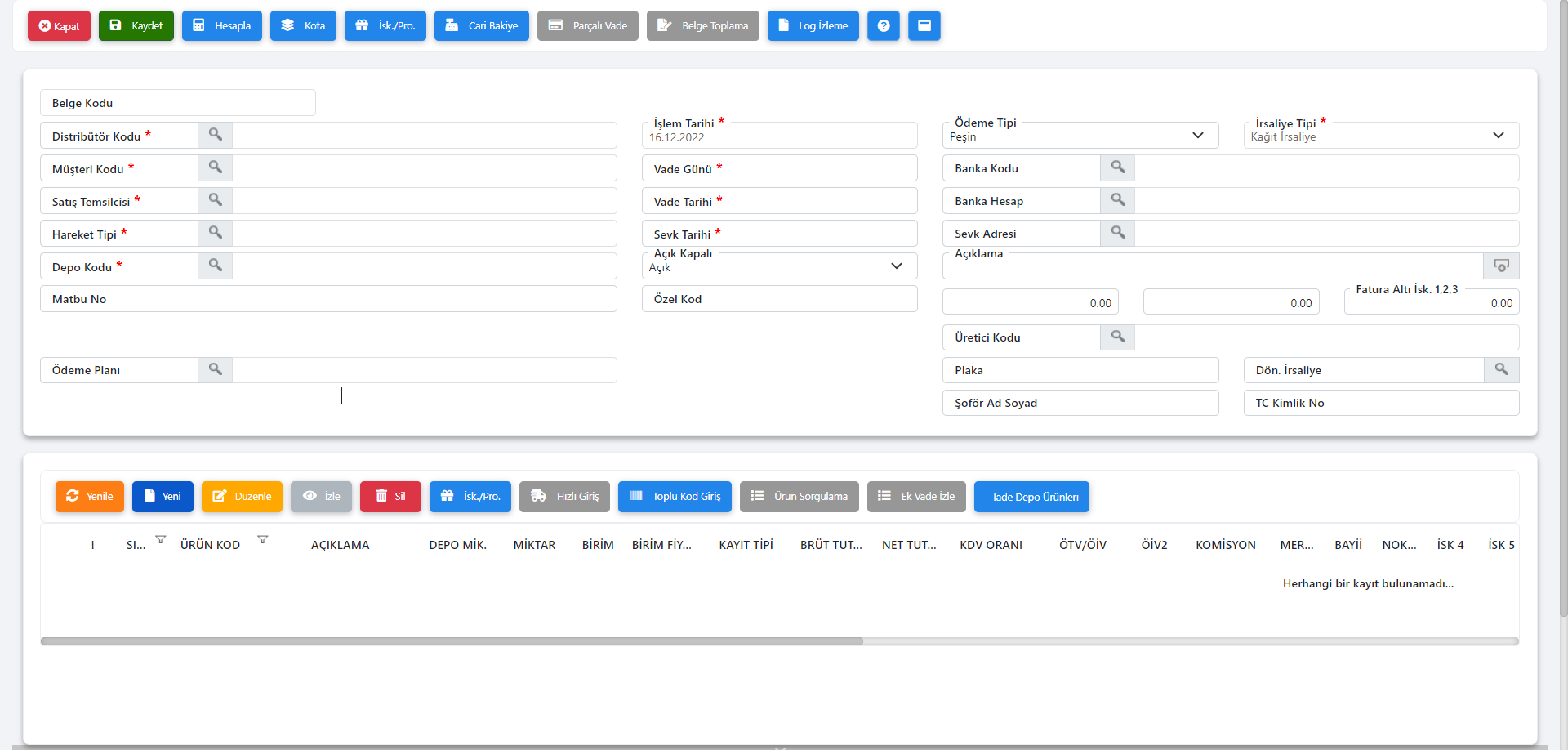Click the horizontal grid scrollbar

pos(452,641)
